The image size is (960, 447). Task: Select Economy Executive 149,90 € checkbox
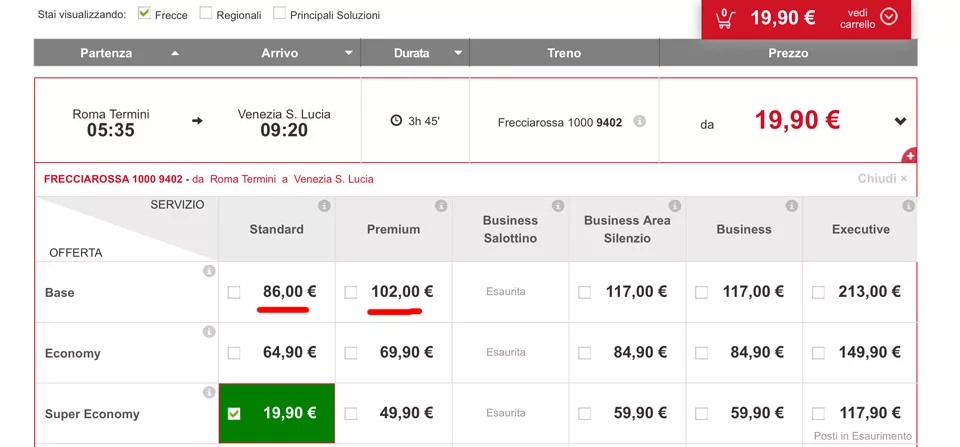(819, 353)
